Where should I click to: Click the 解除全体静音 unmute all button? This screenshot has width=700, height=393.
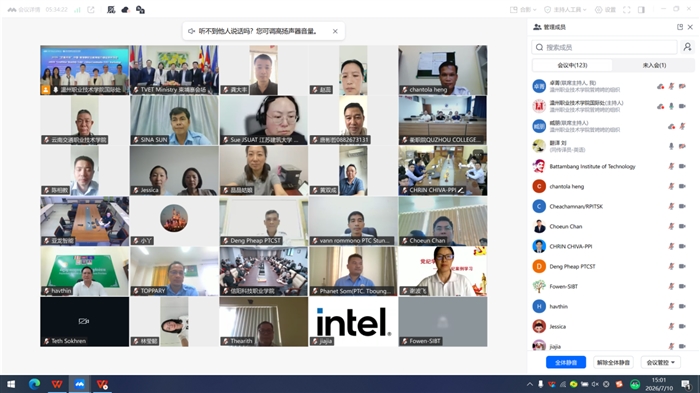pos(613,362)
